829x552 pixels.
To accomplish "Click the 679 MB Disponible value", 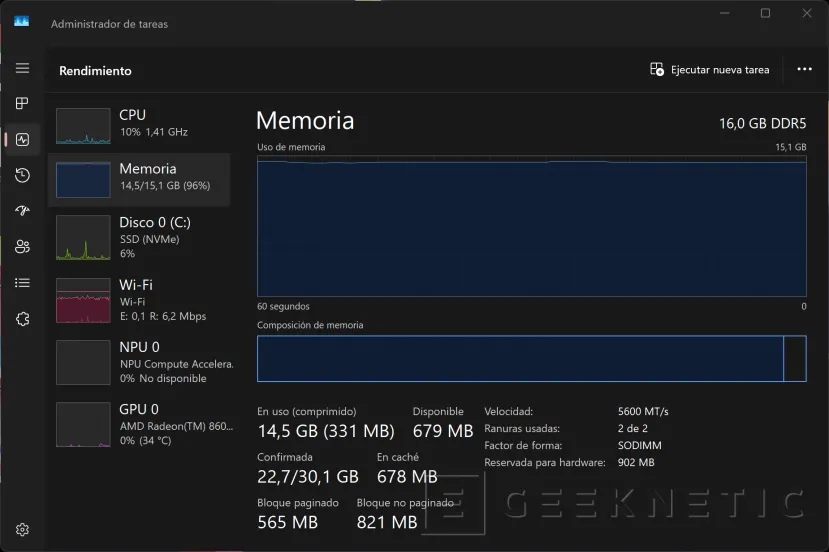I will (x=443, y=431).
